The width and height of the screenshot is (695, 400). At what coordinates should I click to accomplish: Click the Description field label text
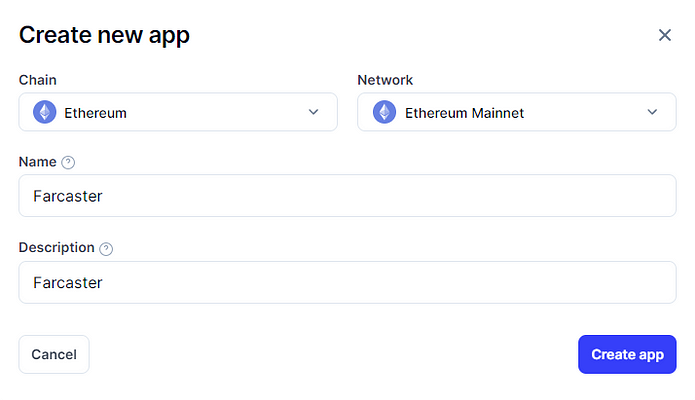(x=57, y=247)
